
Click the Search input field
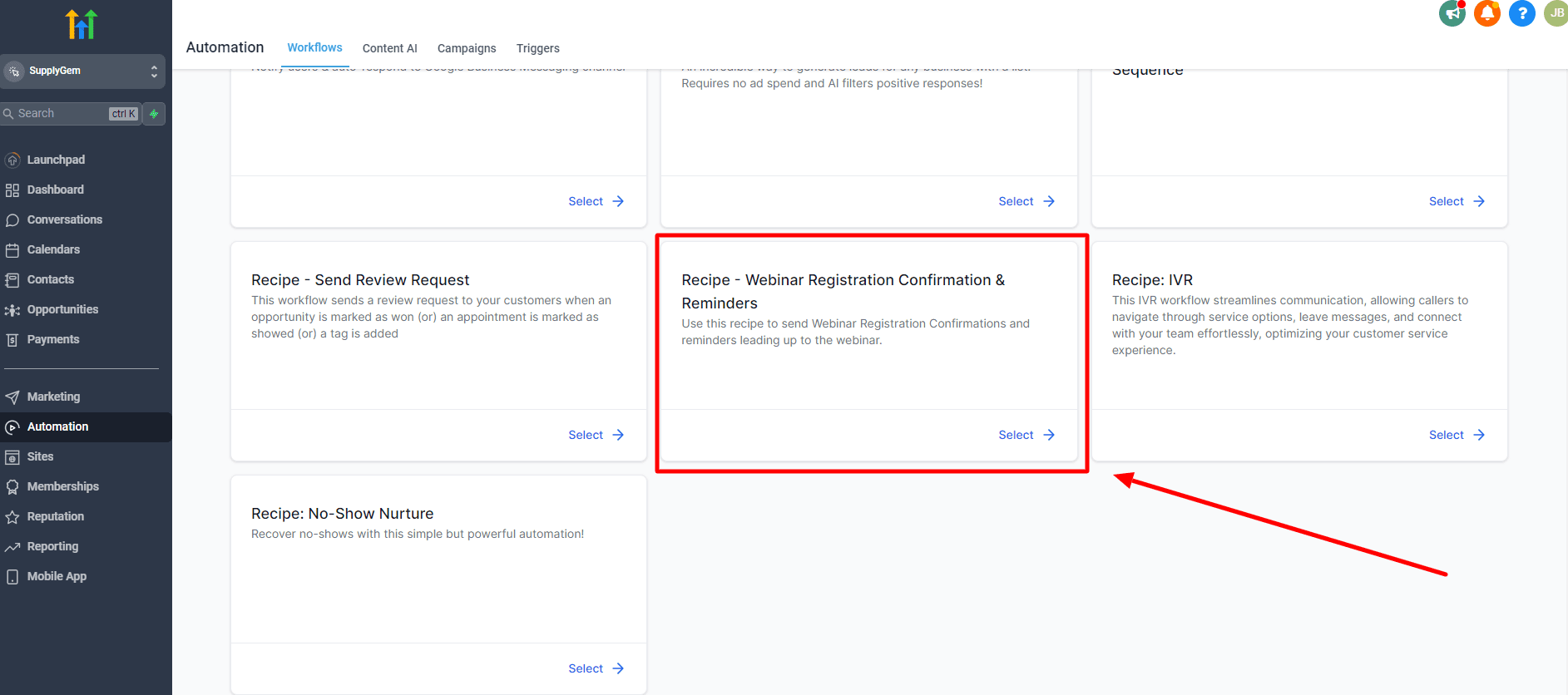coord(71,114)
